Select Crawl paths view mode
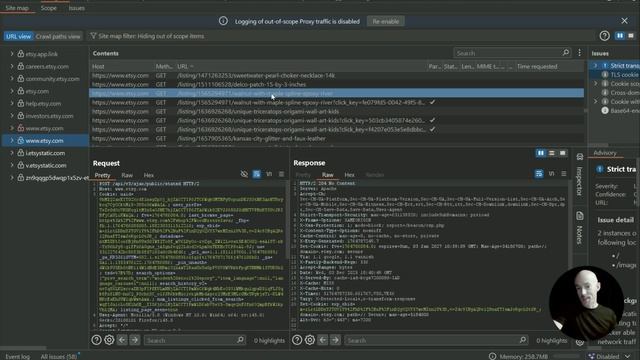Image resolution: width=640 pixels, height=360 pixels. click(x=58, y=36)
